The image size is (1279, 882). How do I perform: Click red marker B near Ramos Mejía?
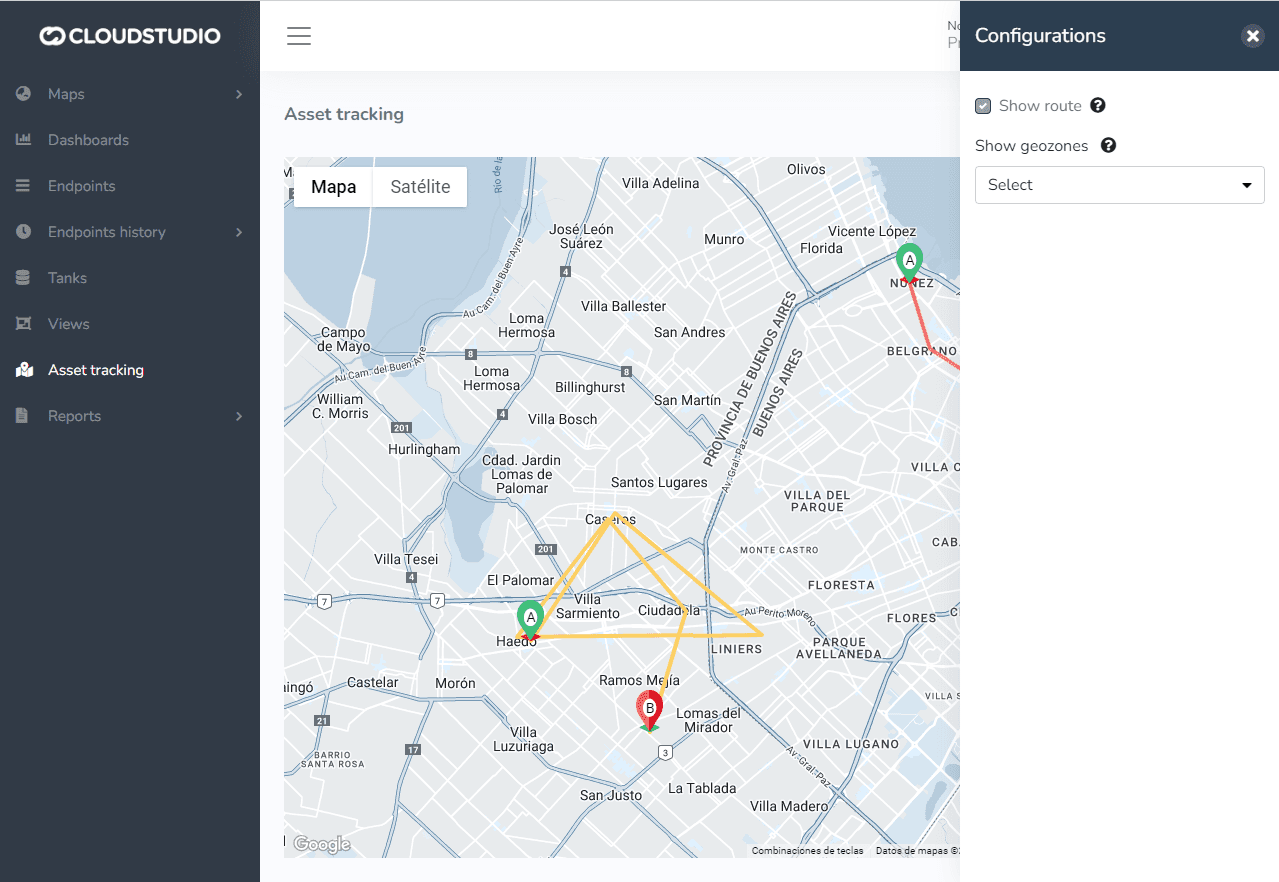650,710
